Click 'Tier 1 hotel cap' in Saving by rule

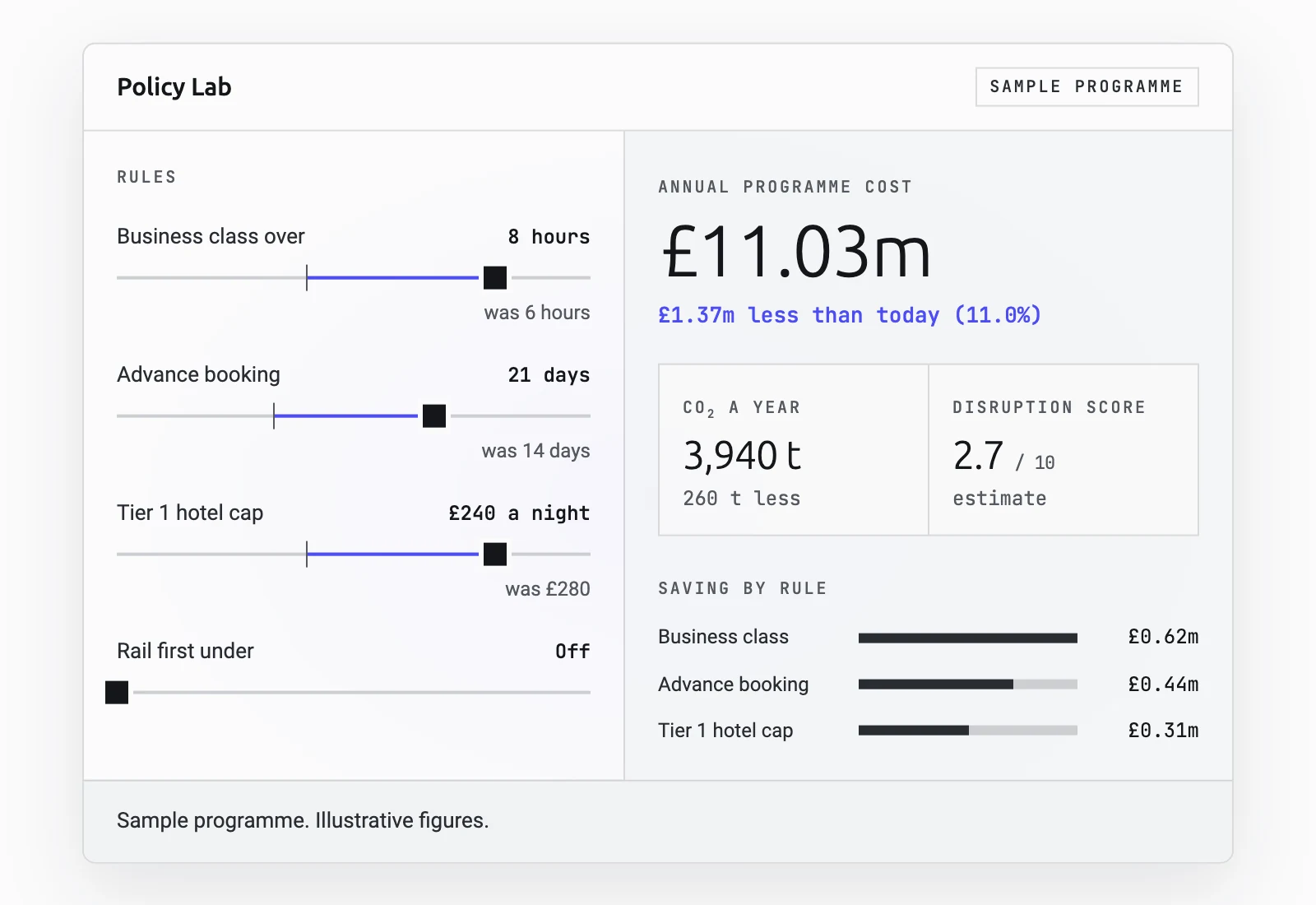(x=725, y=731)
